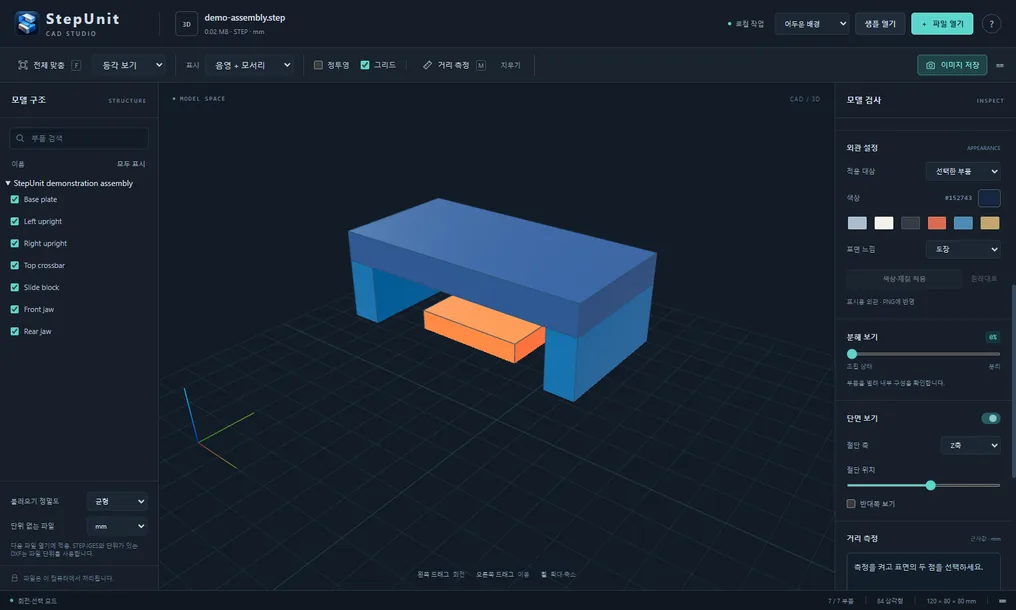Disable the 그리드 grid checkbox
Image resolution: width=1016 pixels, height=610 pixels.
365,65
